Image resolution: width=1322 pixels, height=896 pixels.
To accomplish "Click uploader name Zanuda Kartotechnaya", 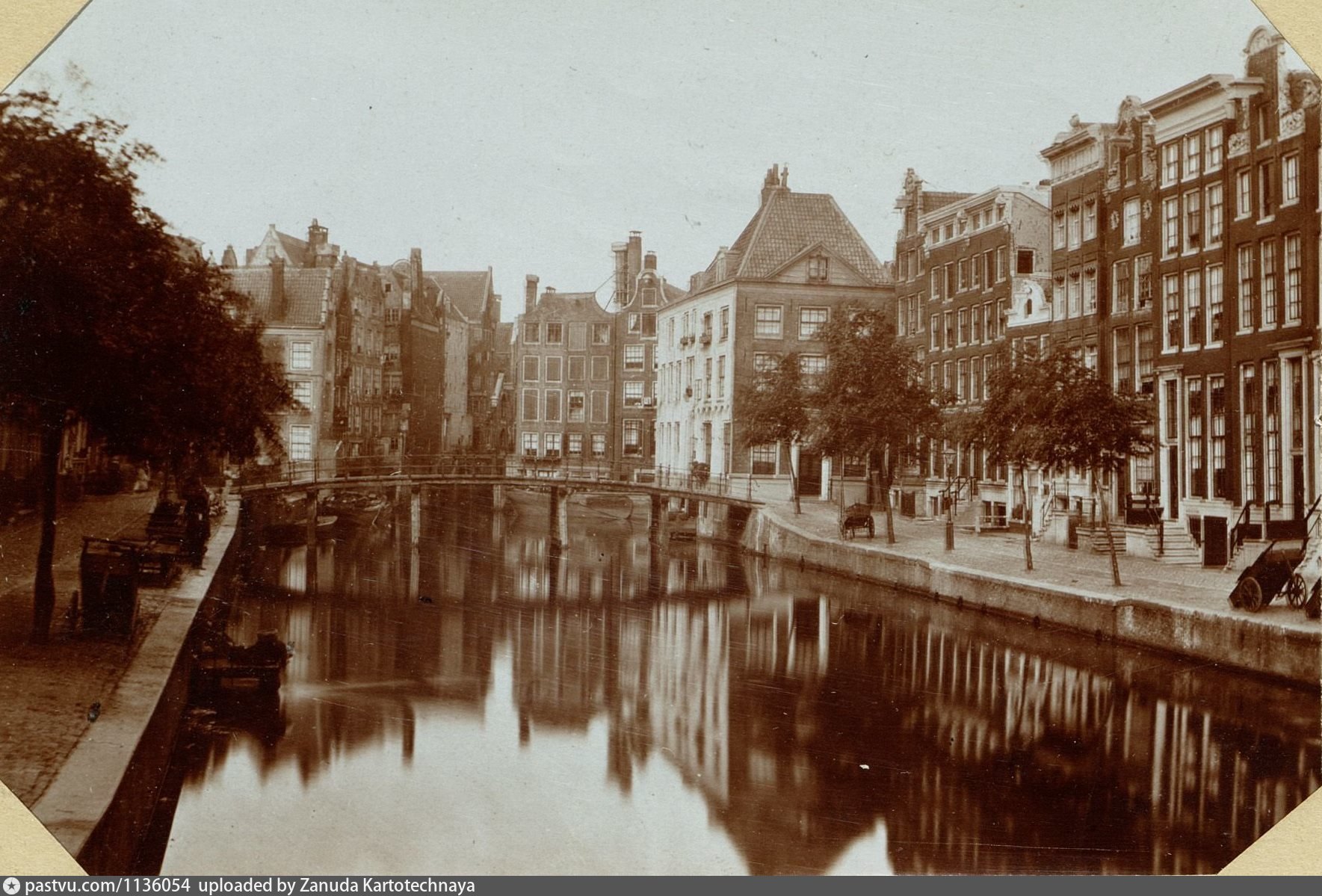I will (383, 886).
